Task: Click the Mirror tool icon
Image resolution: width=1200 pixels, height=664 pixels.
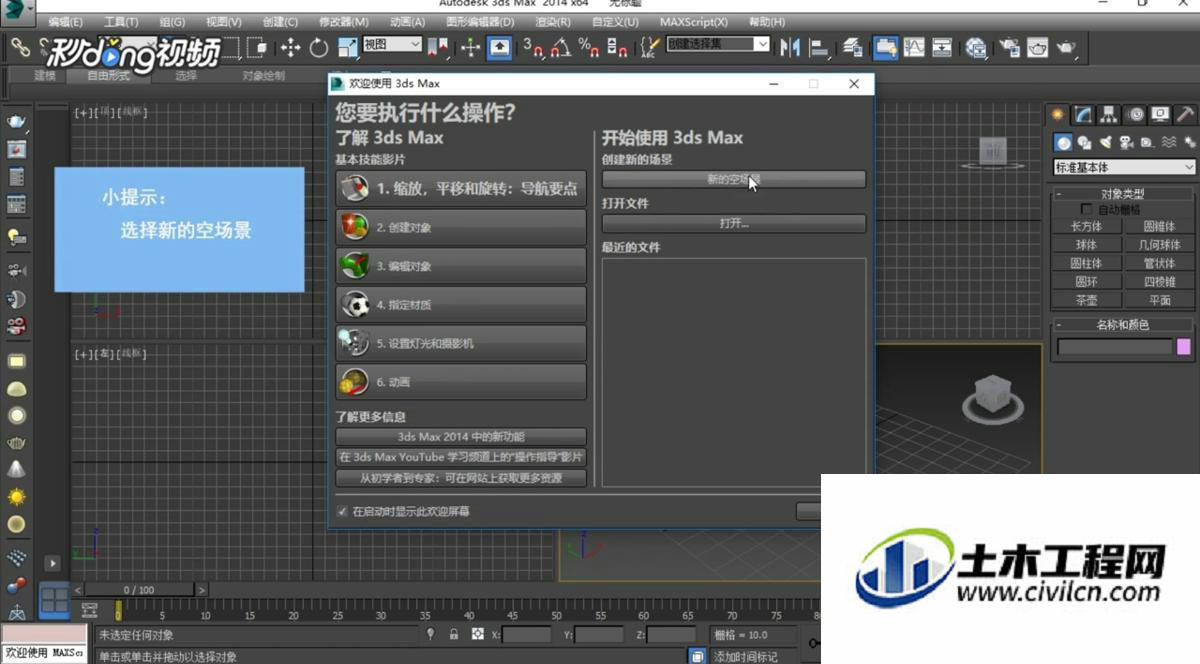Action: [790, 46]
